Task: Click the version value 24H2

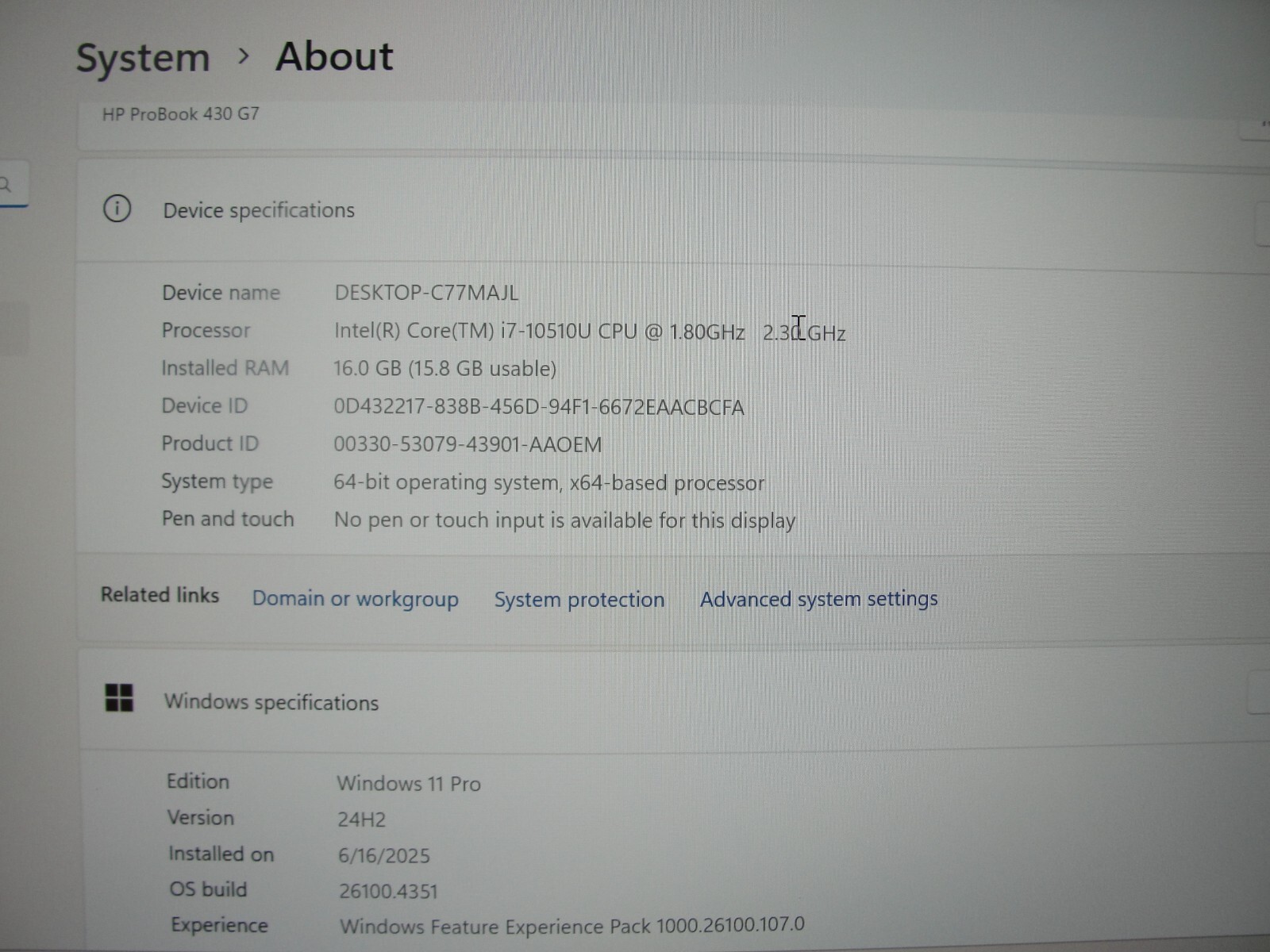Action: [361, 820]
